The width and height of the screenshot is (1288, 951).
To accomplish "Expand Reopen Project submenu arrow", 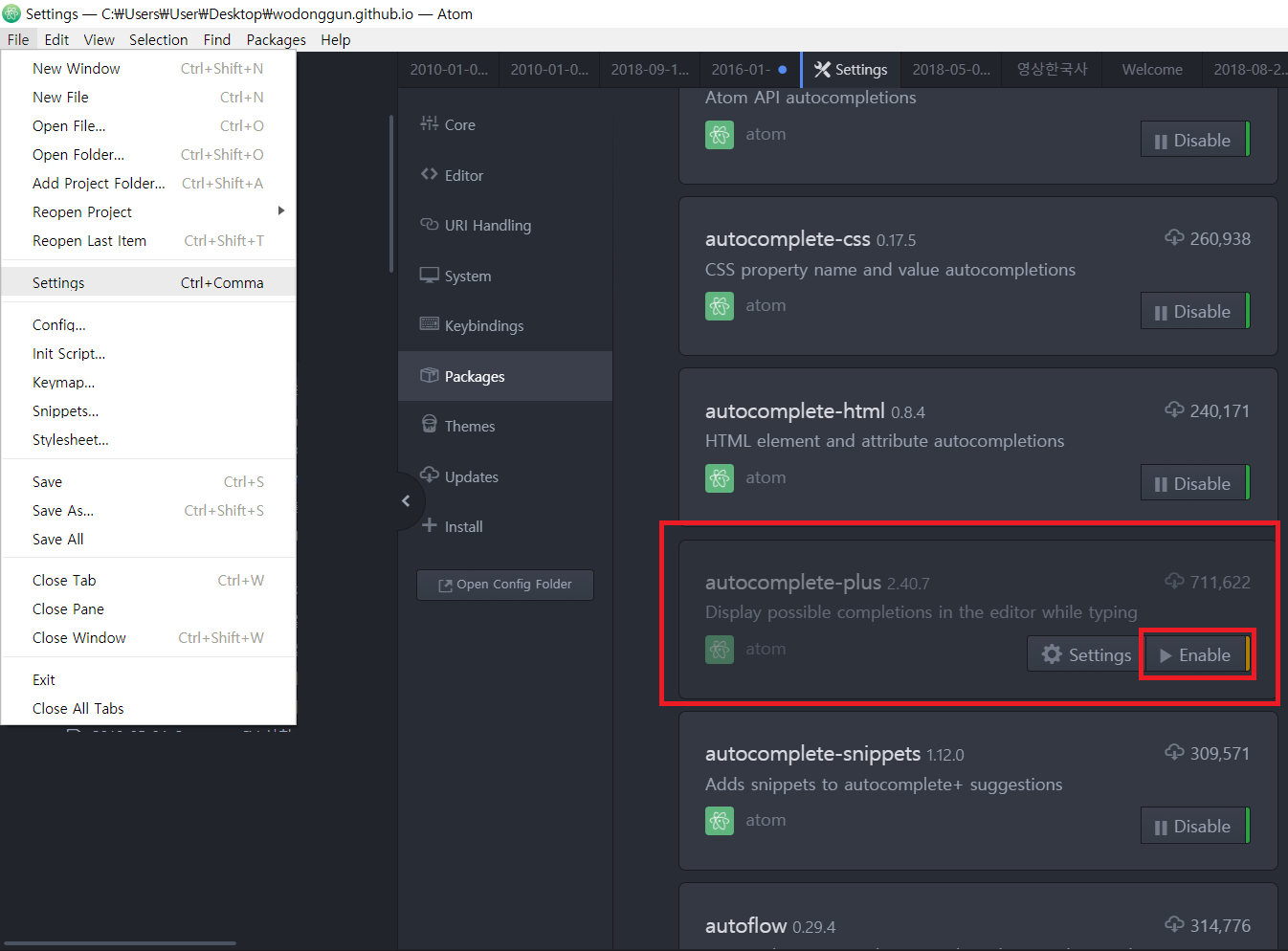I will pyautogui.click(x=280, y=210).
